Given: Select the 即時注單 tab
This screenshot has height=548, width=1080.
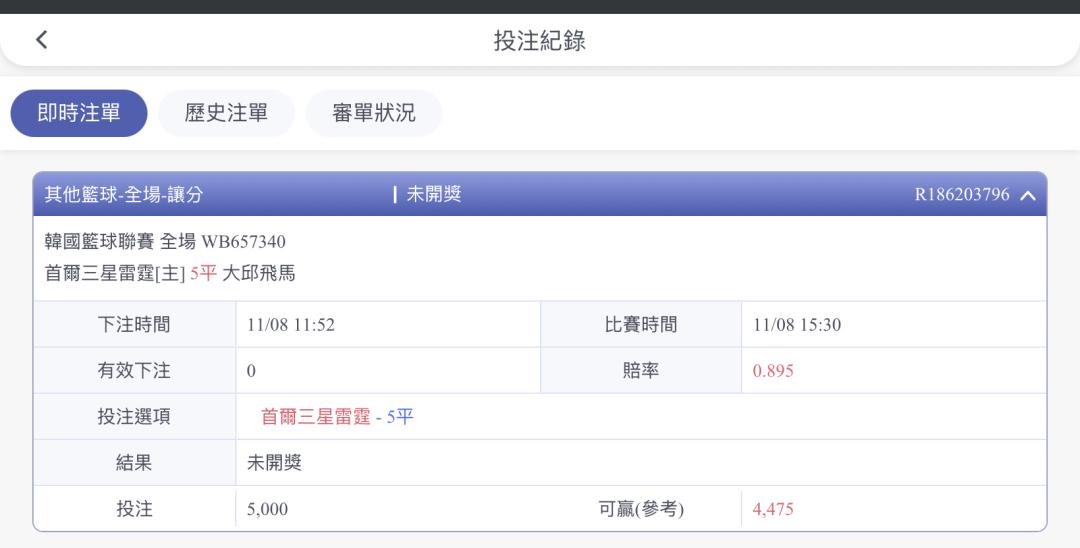Looking at the screenshot, I should click(79, 113).
